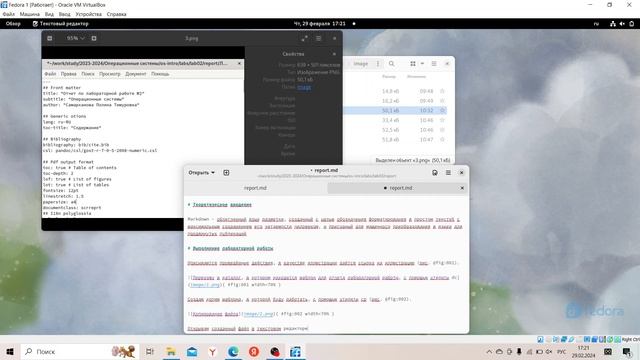Open Windows Start menu

pos(10,351)
